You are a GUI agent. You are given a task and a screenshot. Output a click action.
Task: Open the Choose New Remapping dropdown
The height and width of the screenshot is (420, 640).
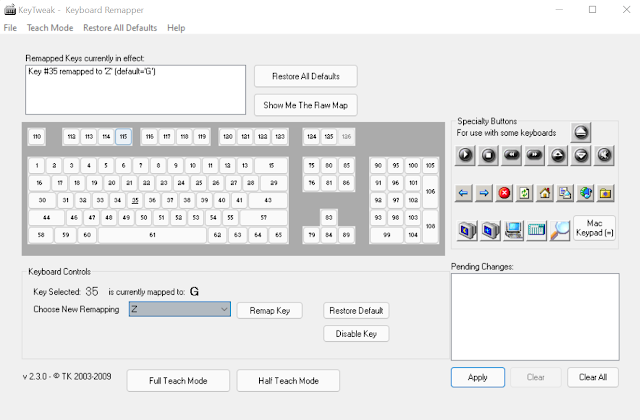[180, 309]
